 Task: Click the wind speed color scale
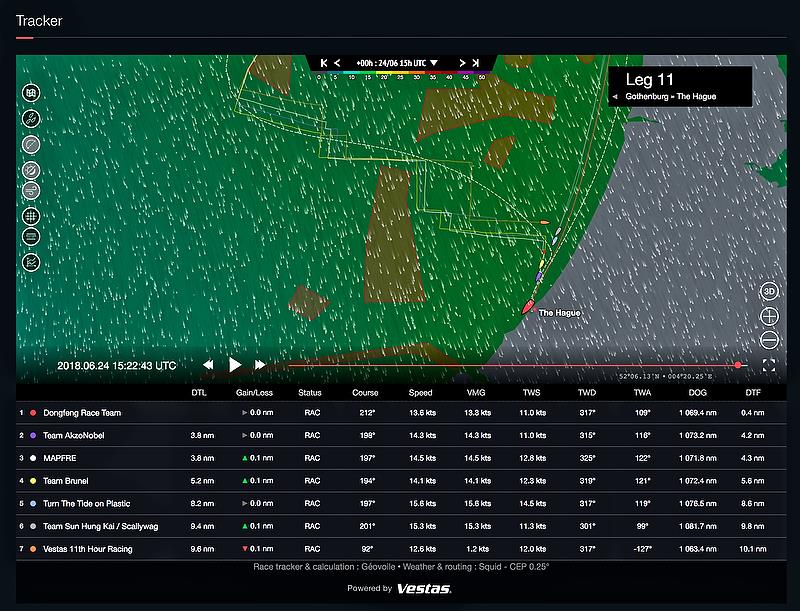pos(402,75)
